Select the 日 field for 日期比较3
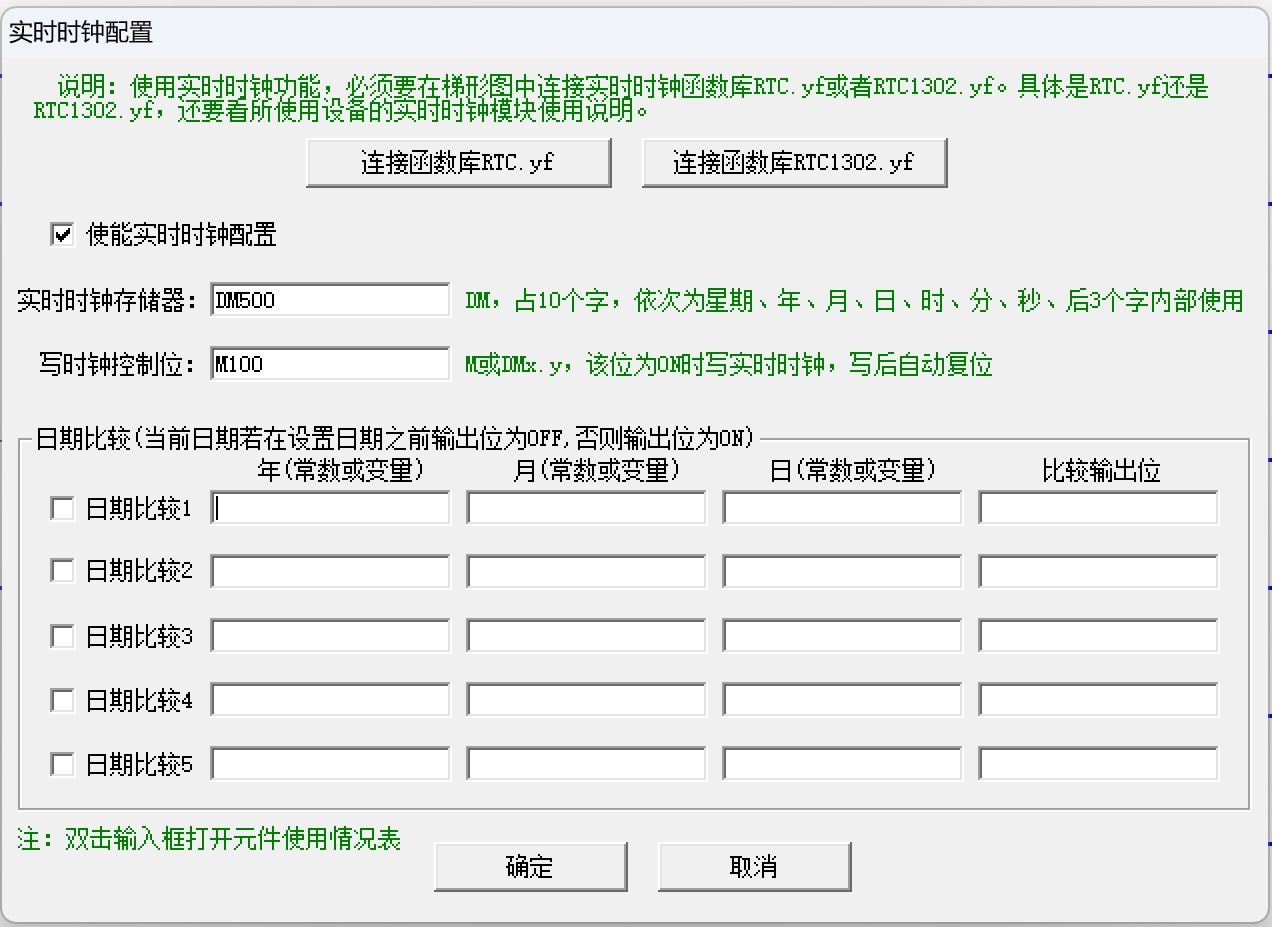1272x927 pixels. point(842,636)
